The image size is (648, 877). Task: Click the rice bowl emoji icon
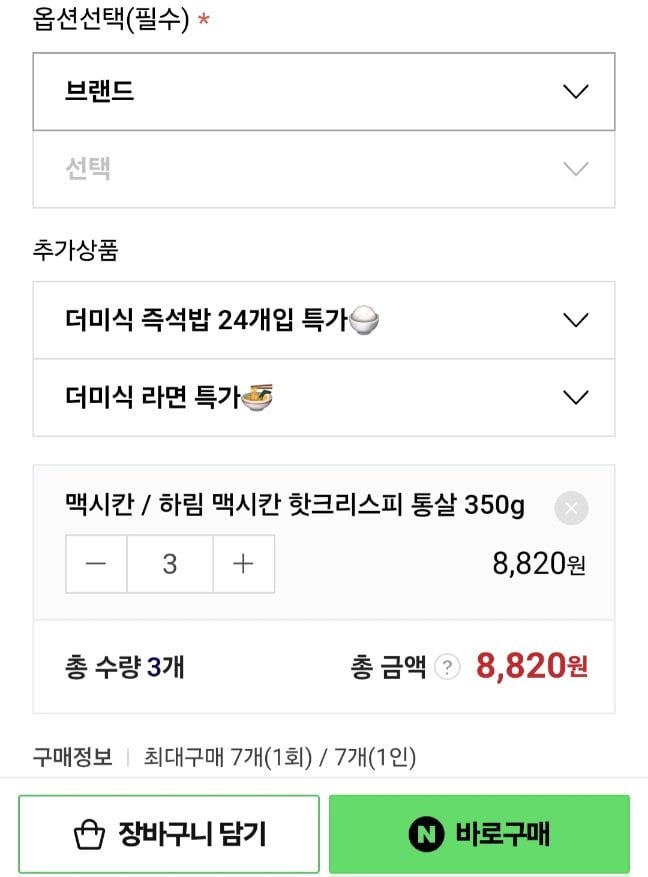pyautogui.click(x=363, y=321)
